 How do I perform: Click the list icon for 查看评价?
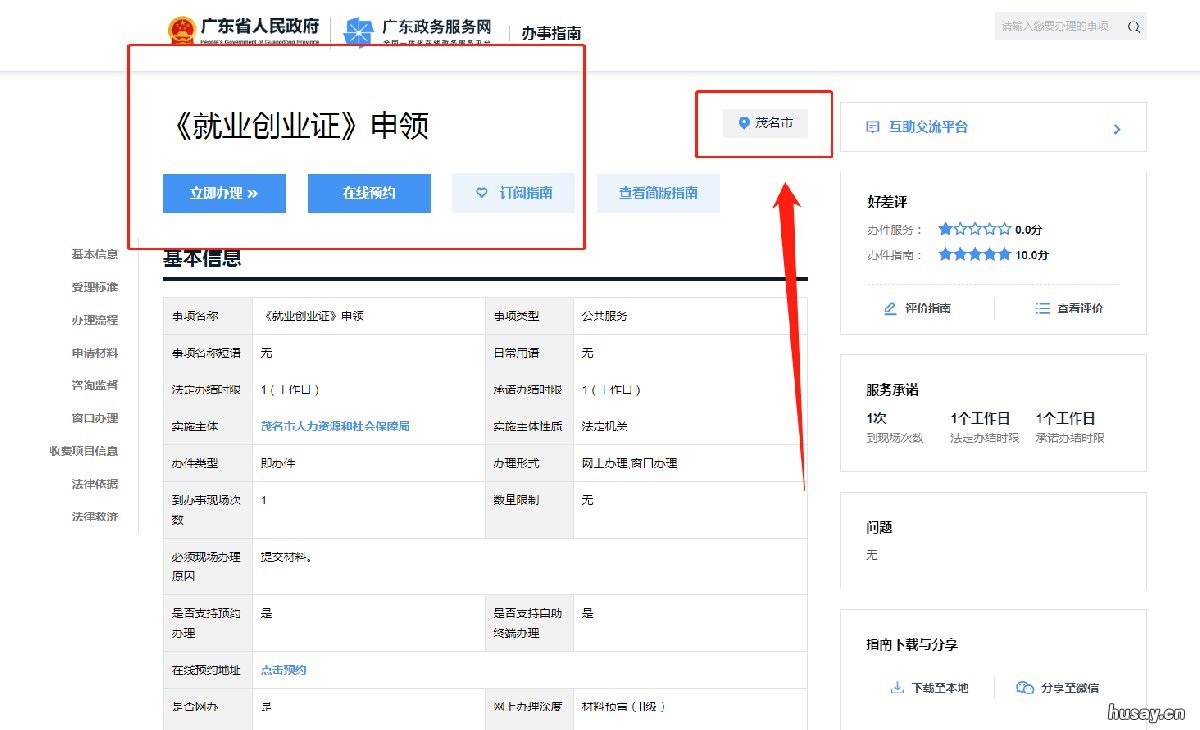(x=1043, y=309)
